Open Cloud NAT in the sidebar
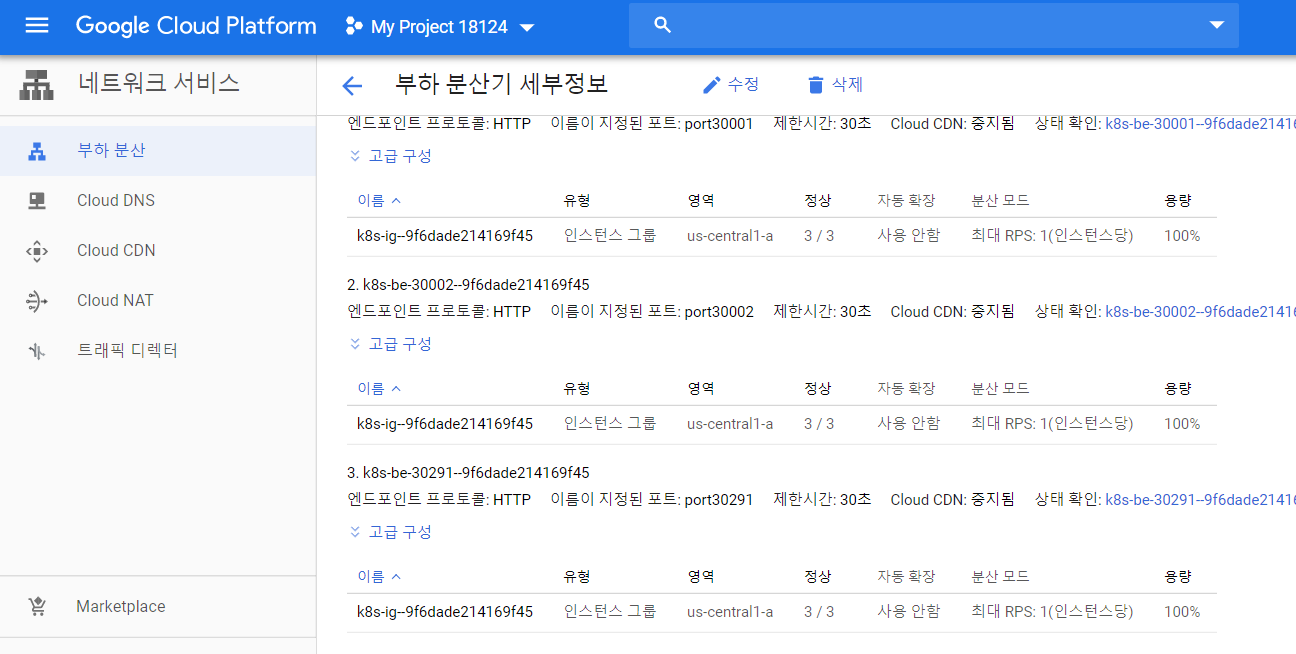1296x654 pixels. click(x=158, y=301)
